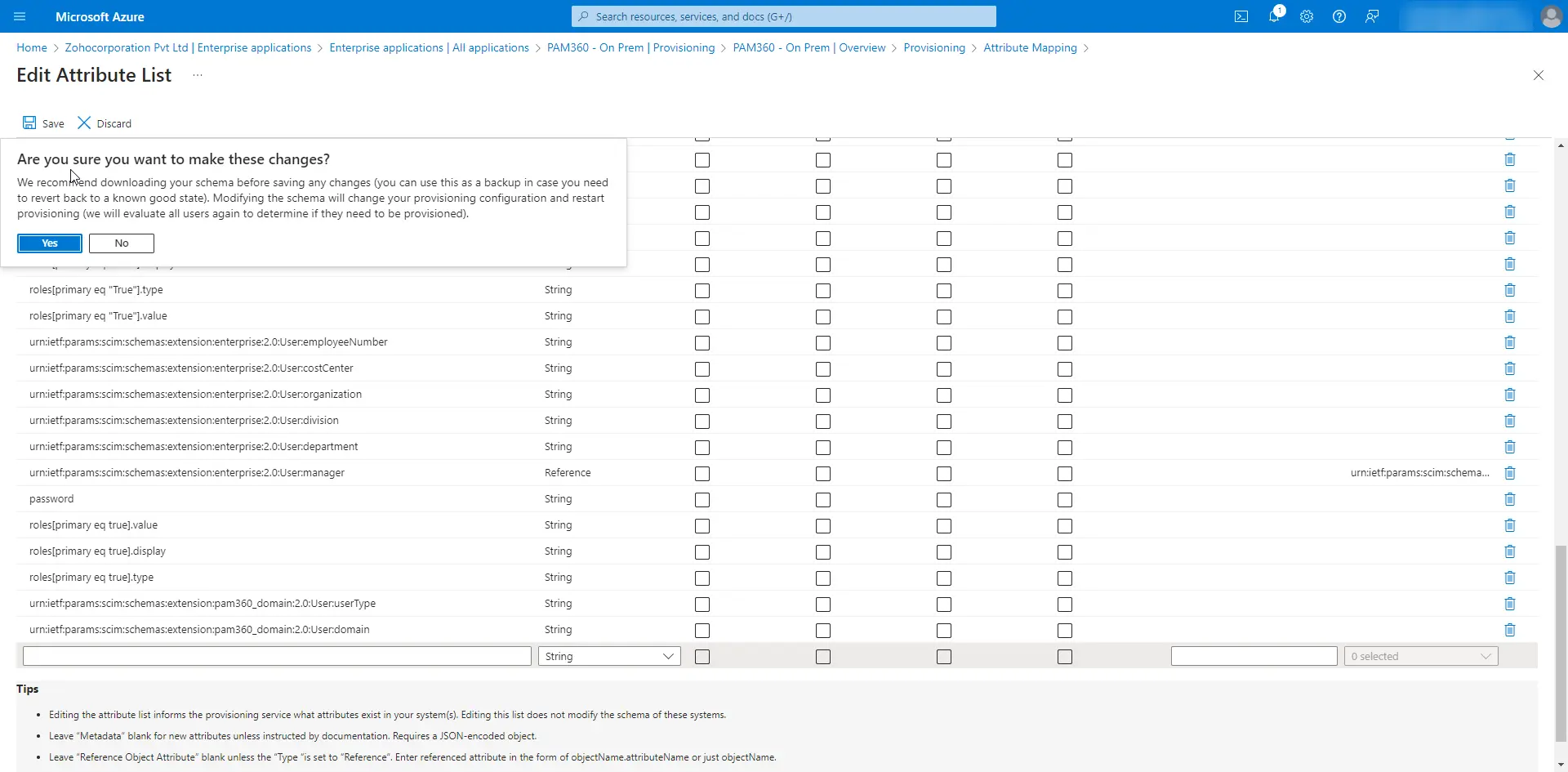Open the Azure portal hamburger menu
1568x772 pixels.
point(20,16)
